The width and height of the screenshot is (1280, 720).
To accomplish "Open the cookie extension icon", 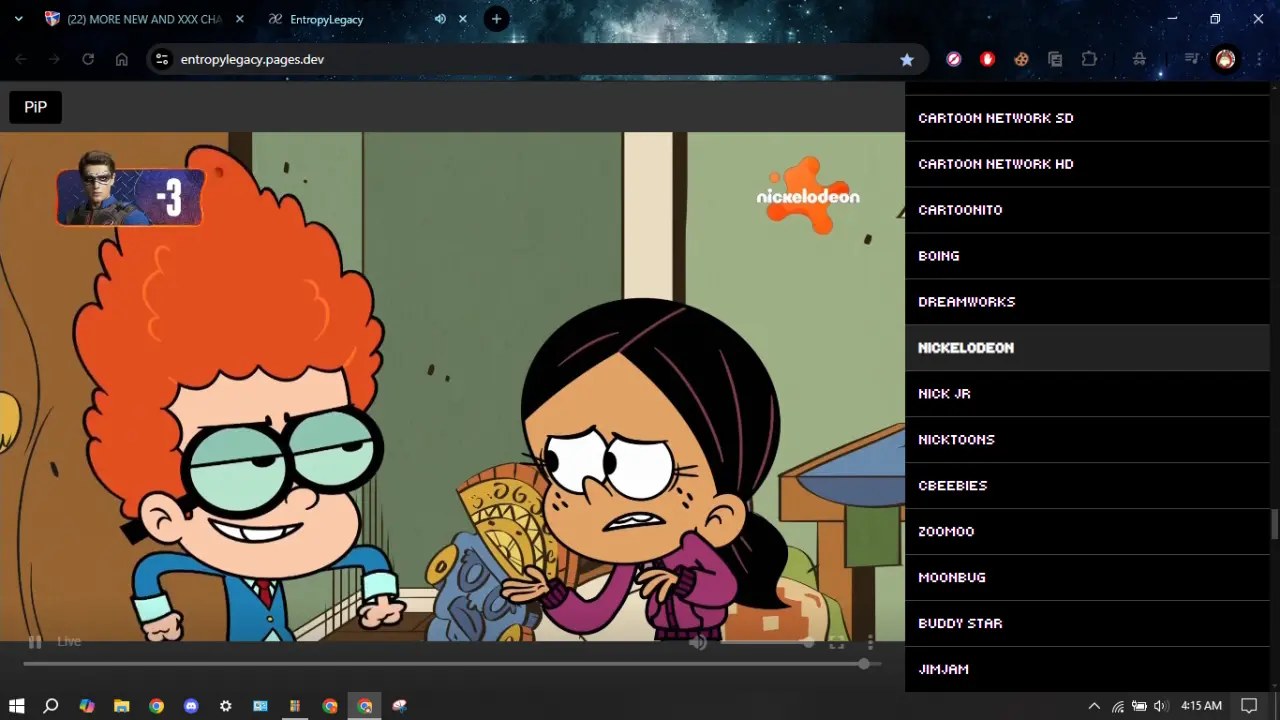I will click(1021, 59).
